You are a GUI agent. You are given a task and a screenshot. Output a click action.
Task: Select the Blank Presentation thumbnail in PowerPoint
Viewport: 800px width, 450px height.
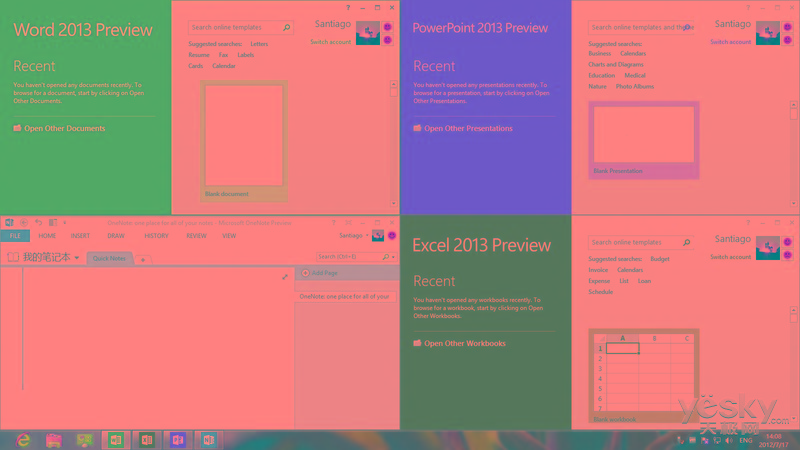[x=644, y=140]
